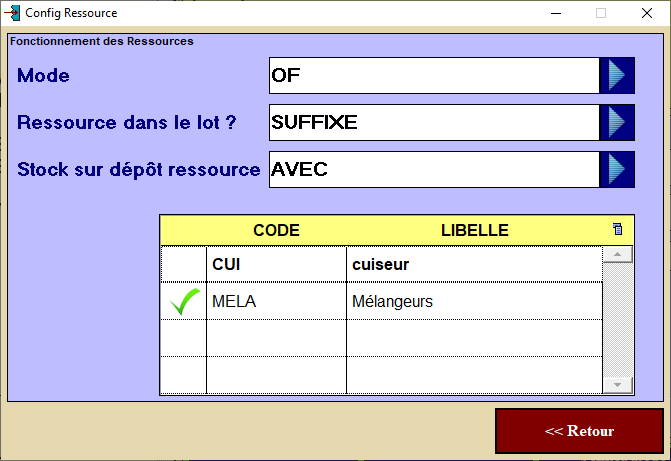Screen dimensions: 671x461
Task: Open the Mode dropdown arrow
Action: [x=617, y=75]
